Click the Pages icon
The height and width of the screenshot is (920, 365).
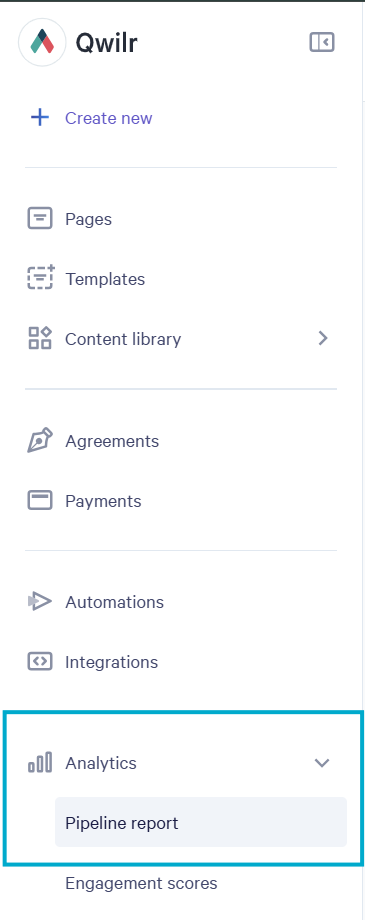(x=40, y=219)
